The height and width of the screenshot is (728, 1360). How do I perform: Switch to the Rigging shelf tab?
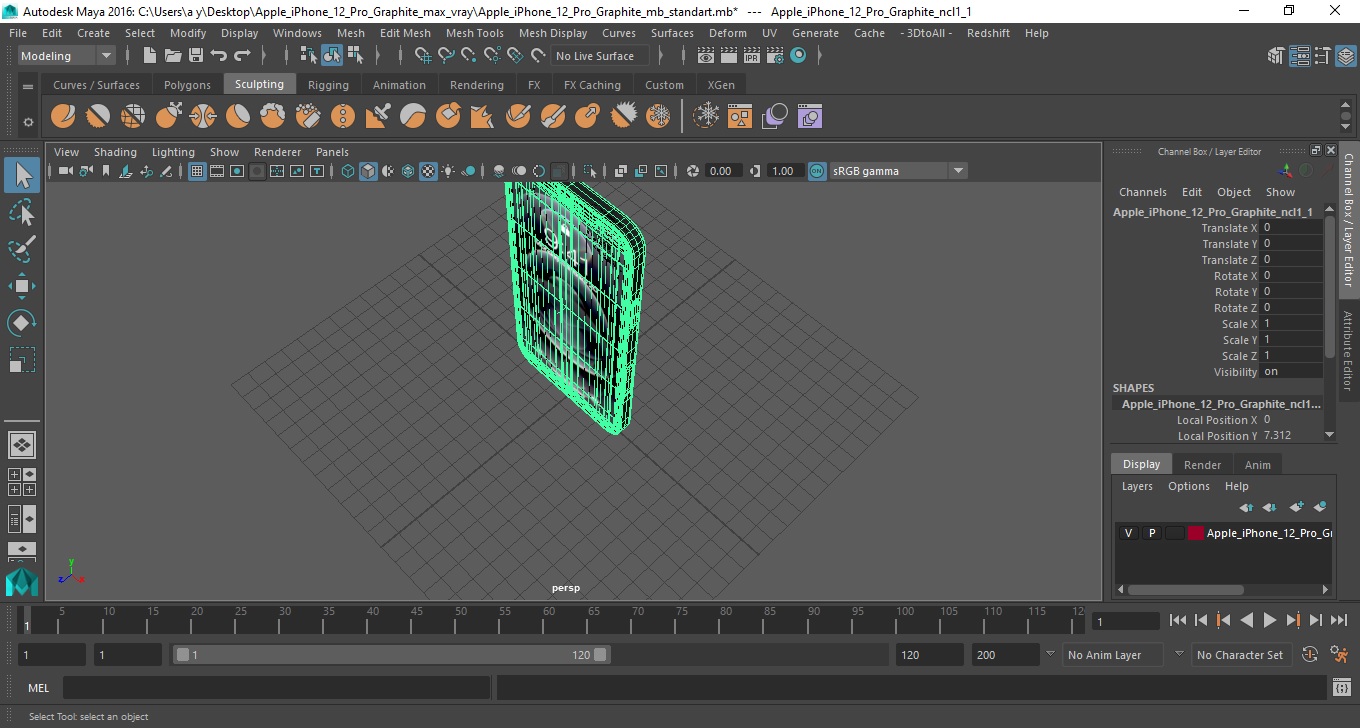(x=328, y=85)
